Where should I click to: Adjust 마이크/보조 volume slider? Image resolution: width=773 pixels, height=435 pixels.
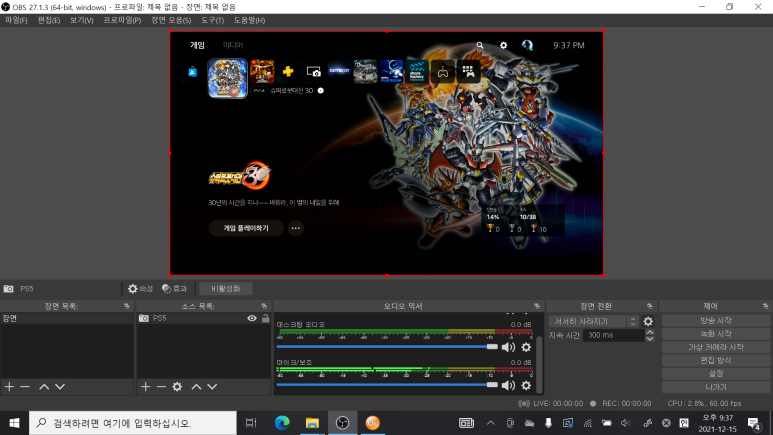pyautogui.click(x=387, y=385)
